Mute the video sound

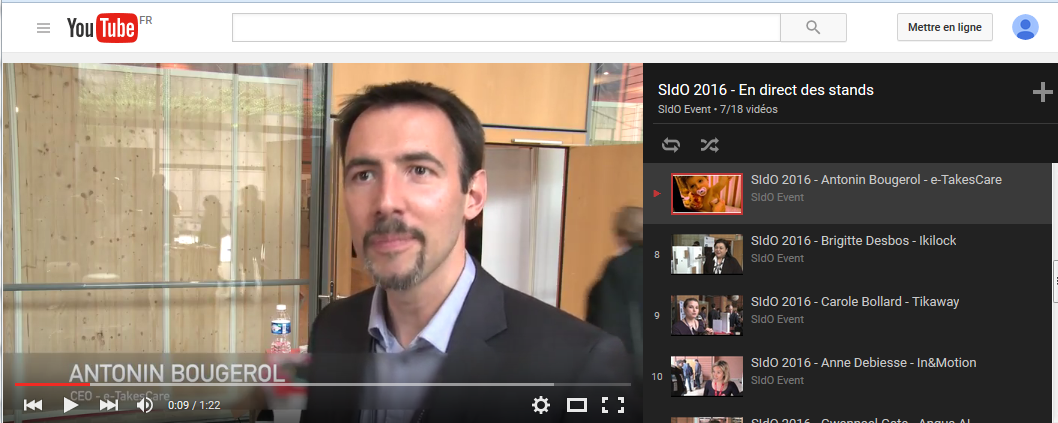145,405
